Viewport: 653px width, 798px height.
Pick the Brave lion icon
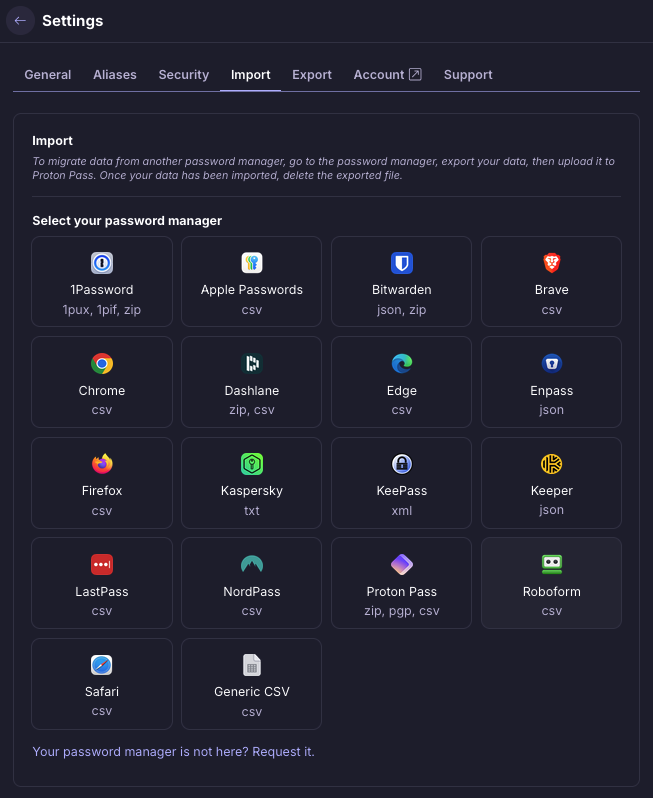point(552,263)
